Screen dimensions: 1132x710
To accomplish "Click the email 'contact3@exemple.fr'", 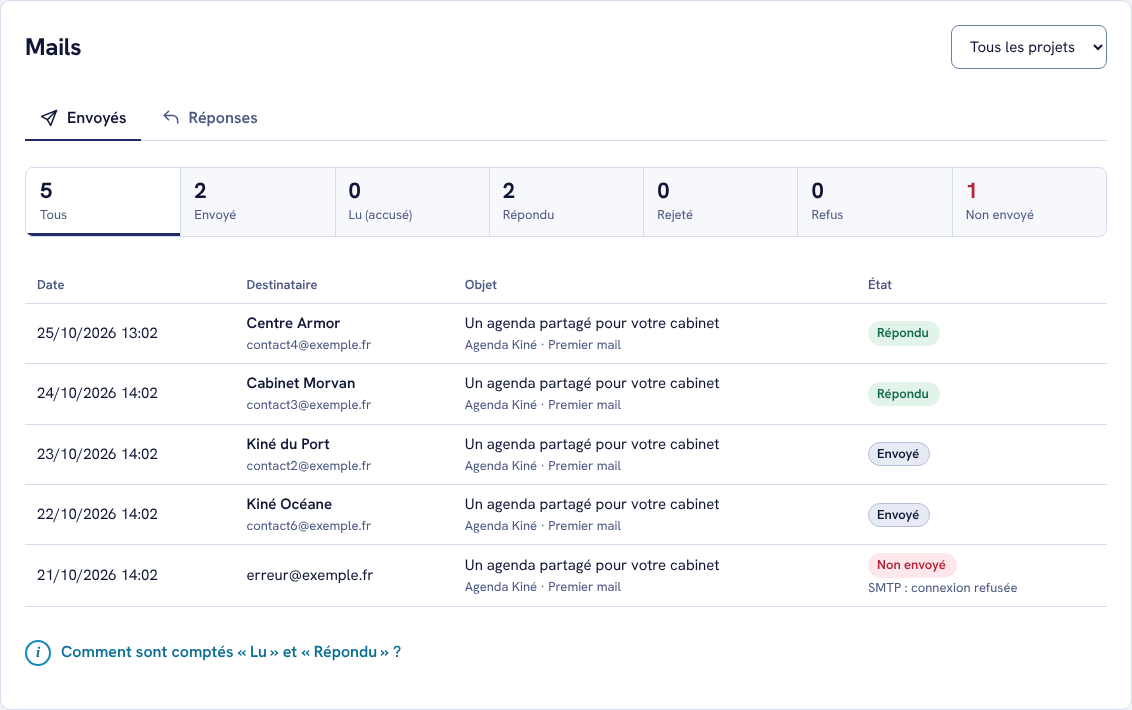I will (x=308, y=404).
